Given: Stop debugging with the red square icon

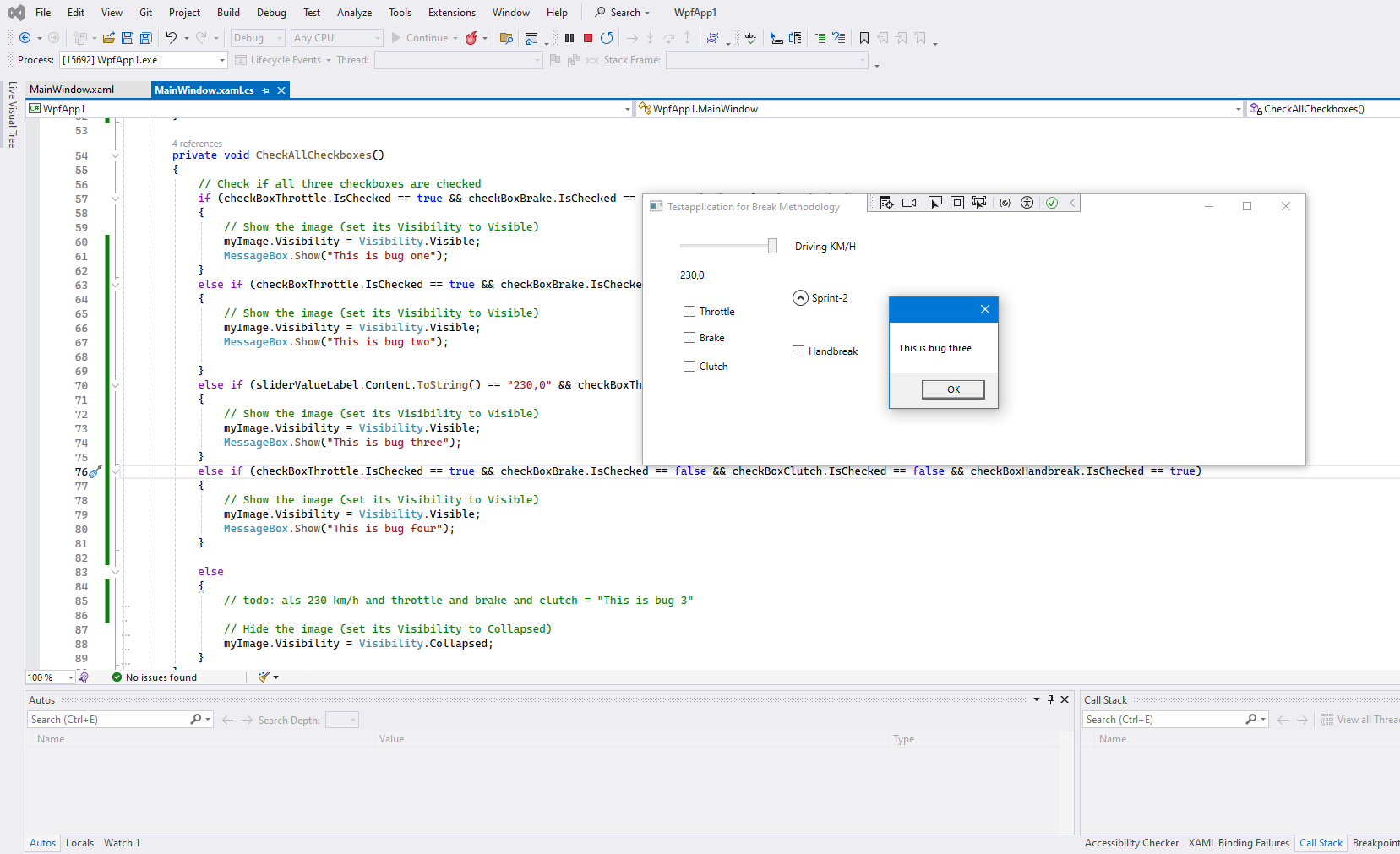Looking at the screenshot, I should 588,38.
